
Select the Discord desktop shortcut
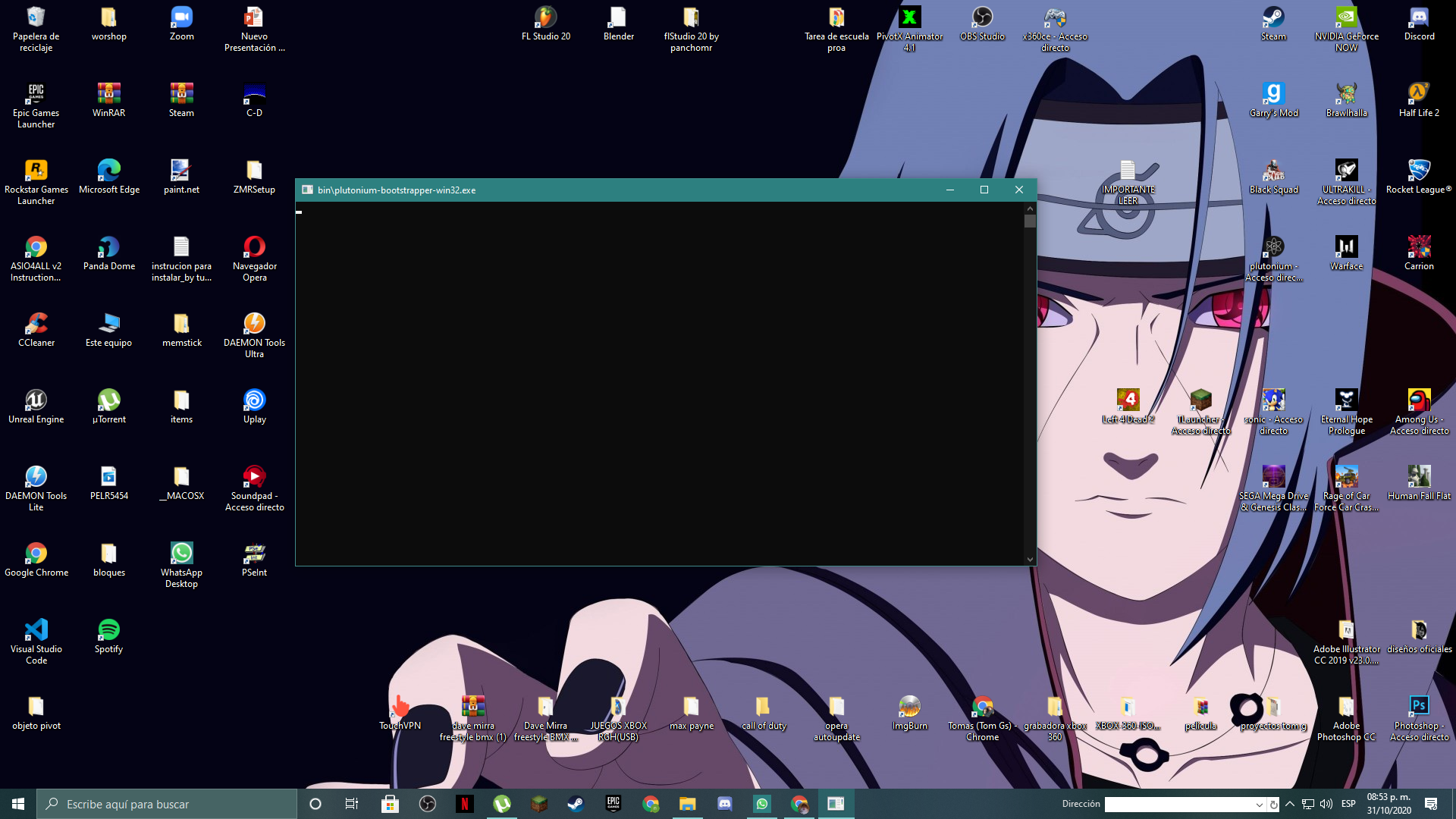(x=1419, y=23)
